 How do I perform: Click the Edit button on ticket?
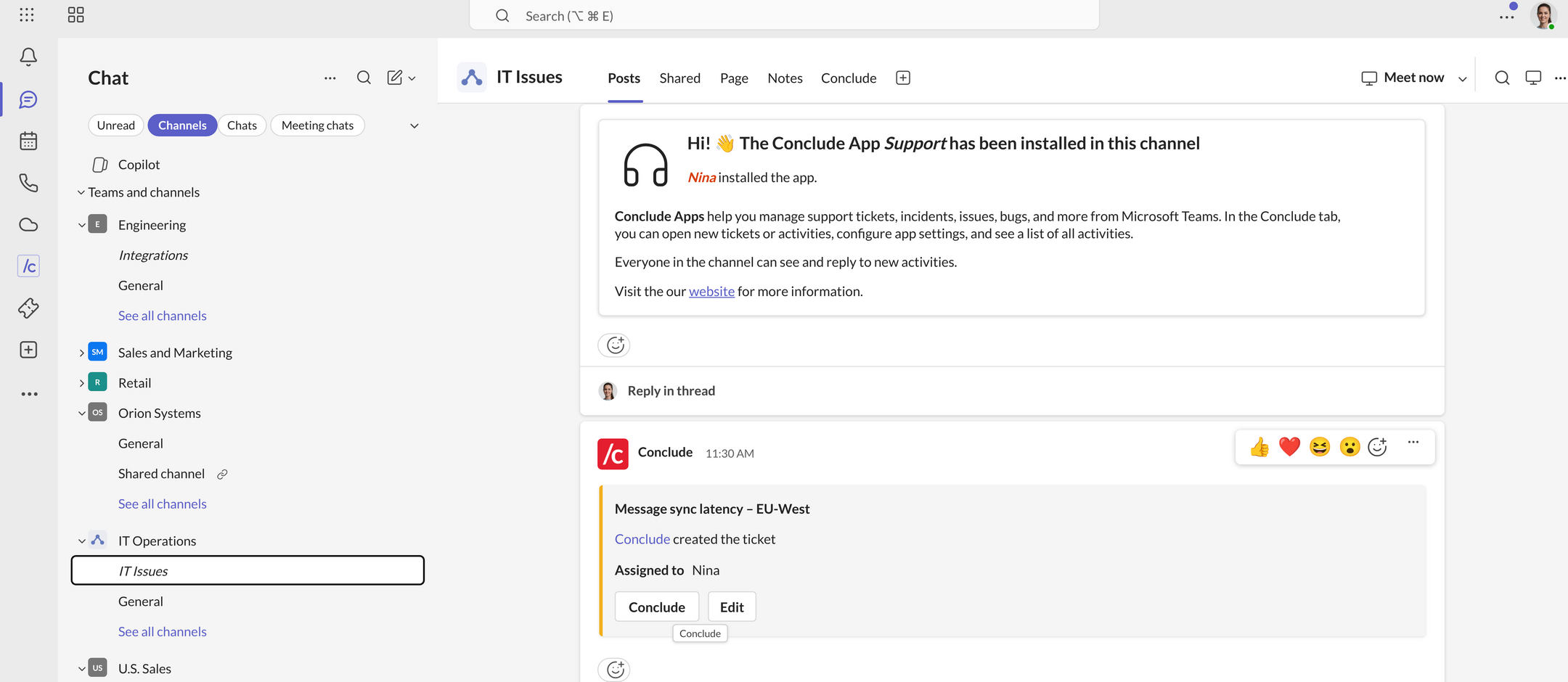click(732, 607)
